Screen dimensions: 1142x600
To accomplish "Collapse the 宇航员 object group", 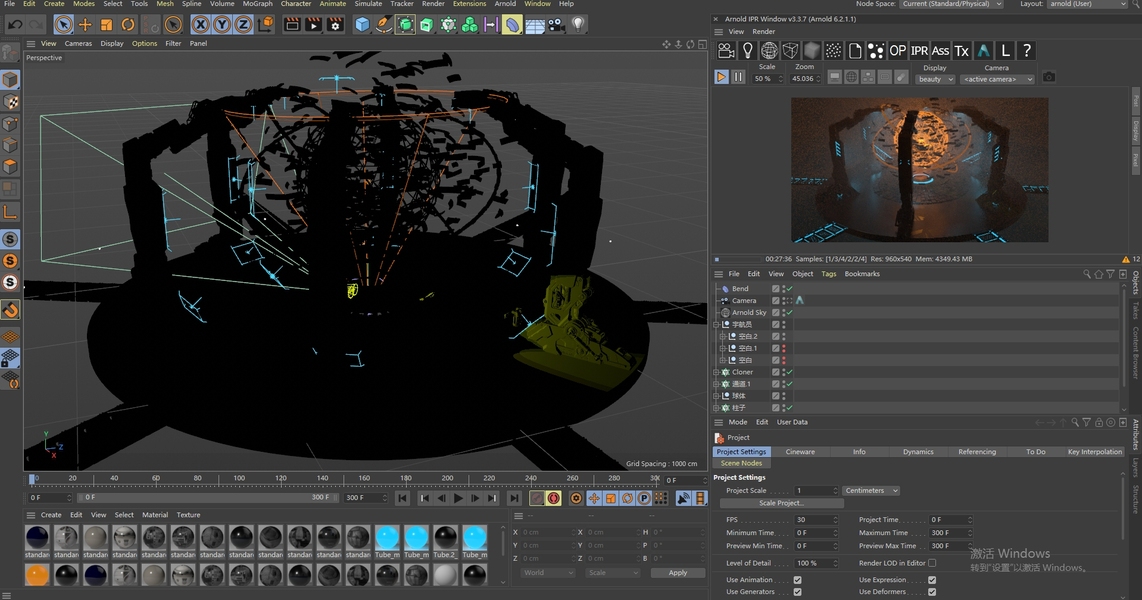I will pyautogui.click(x=717, y=325).
